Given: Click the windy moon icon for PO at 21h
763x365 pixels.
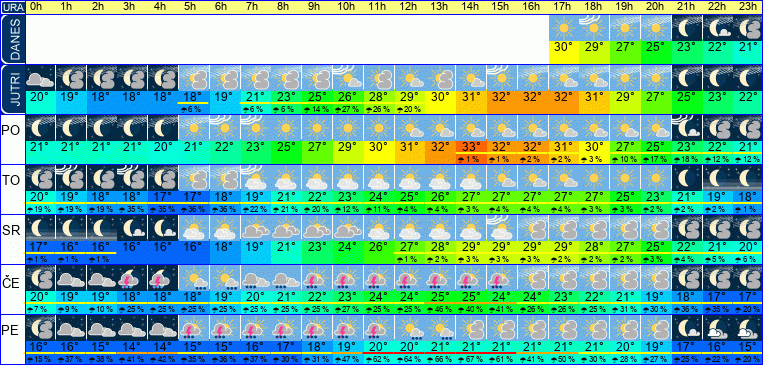Looking at the screenshot, I should (x=687, y=128).
